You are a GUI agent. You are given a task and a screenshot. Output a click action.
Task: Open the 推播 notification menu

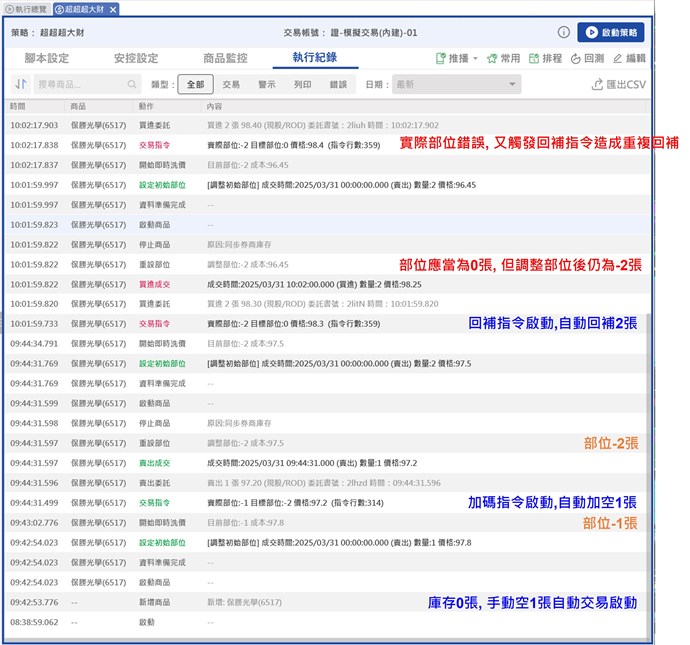click(458, 59)
